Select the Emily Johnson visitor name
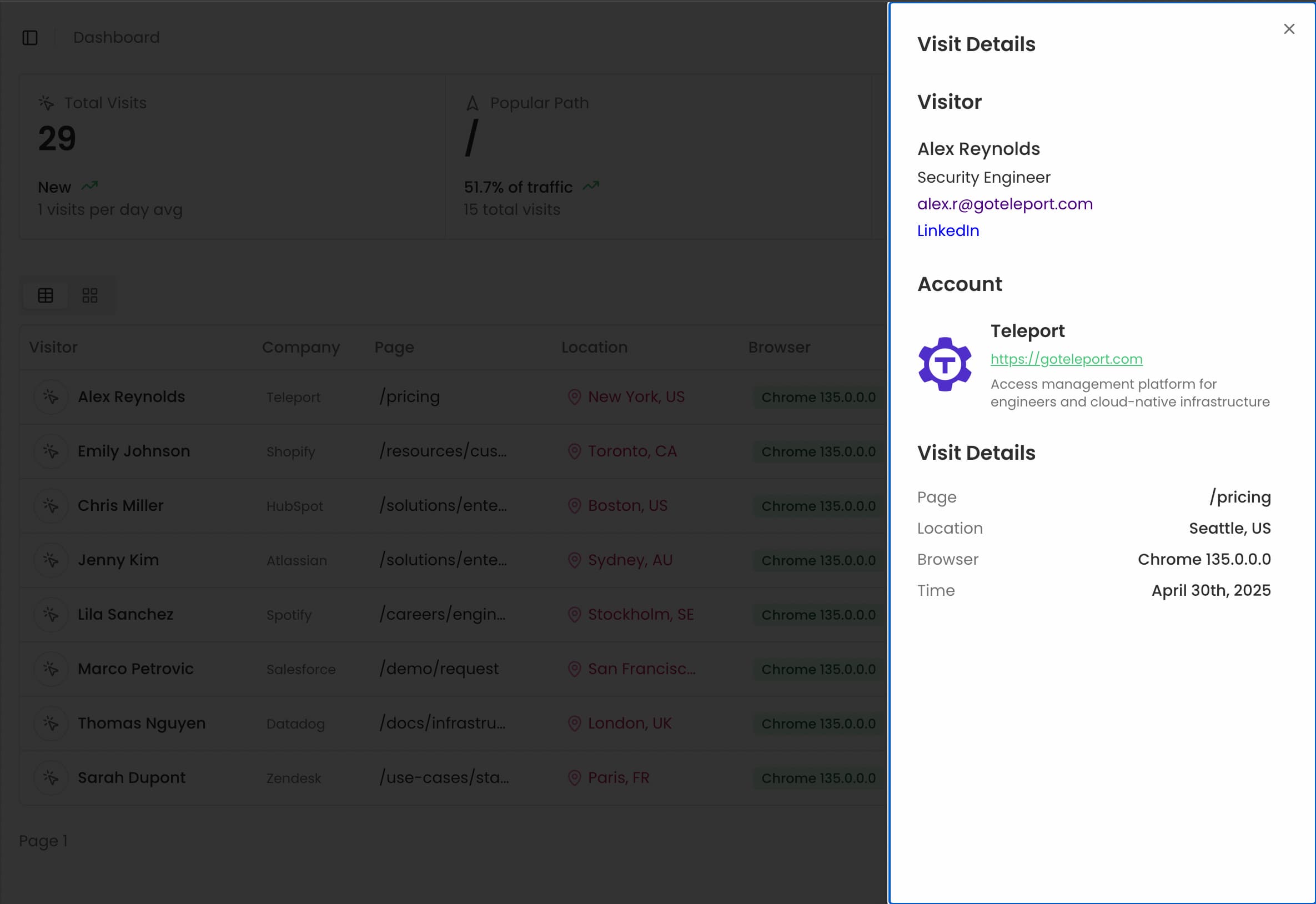 coord(134,451)
